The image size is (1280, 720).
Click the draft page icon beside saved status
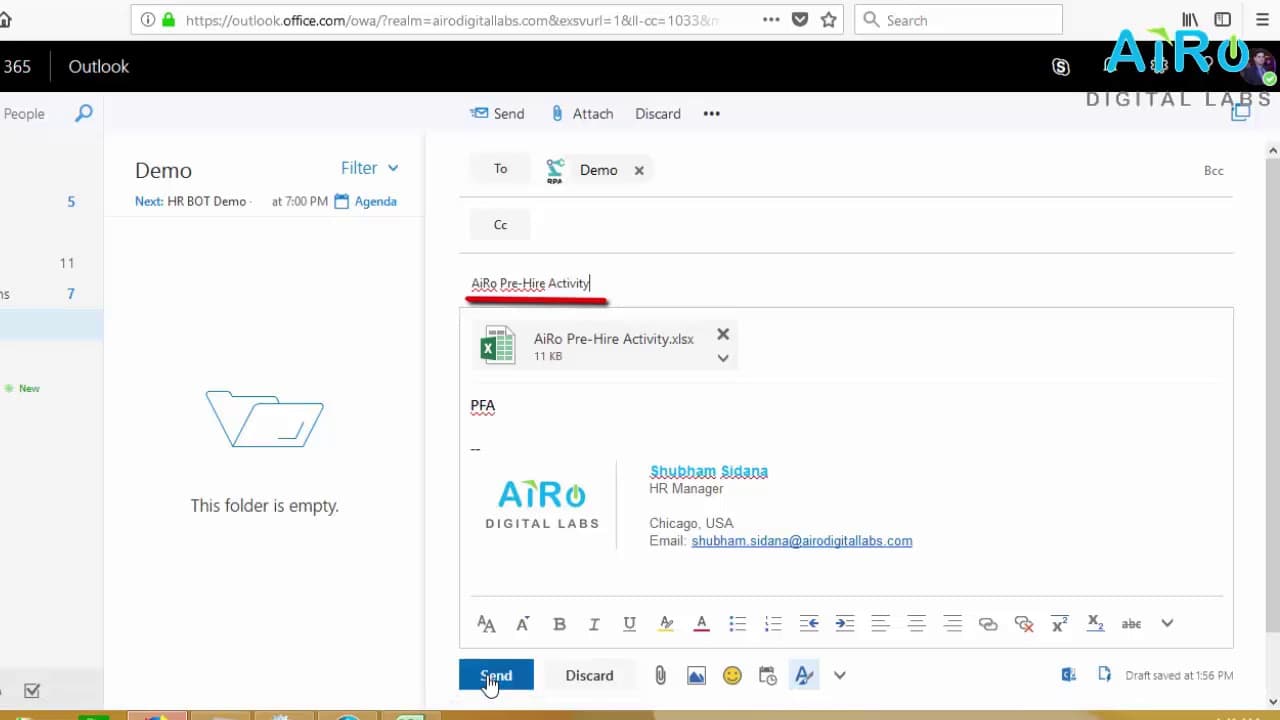click(x=1104, y=675)
